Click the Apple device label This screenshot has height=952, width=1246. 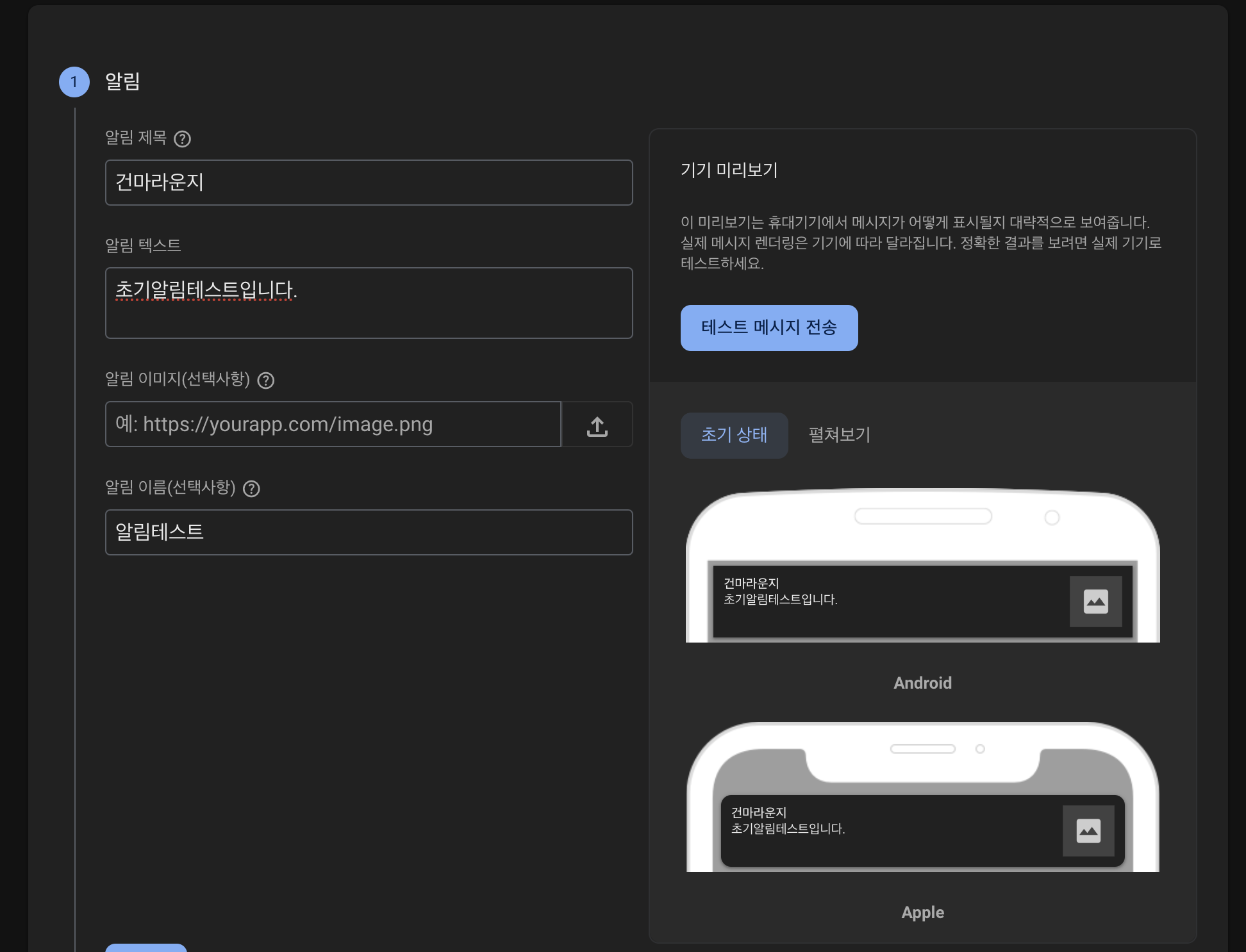[x=922, y=912]
